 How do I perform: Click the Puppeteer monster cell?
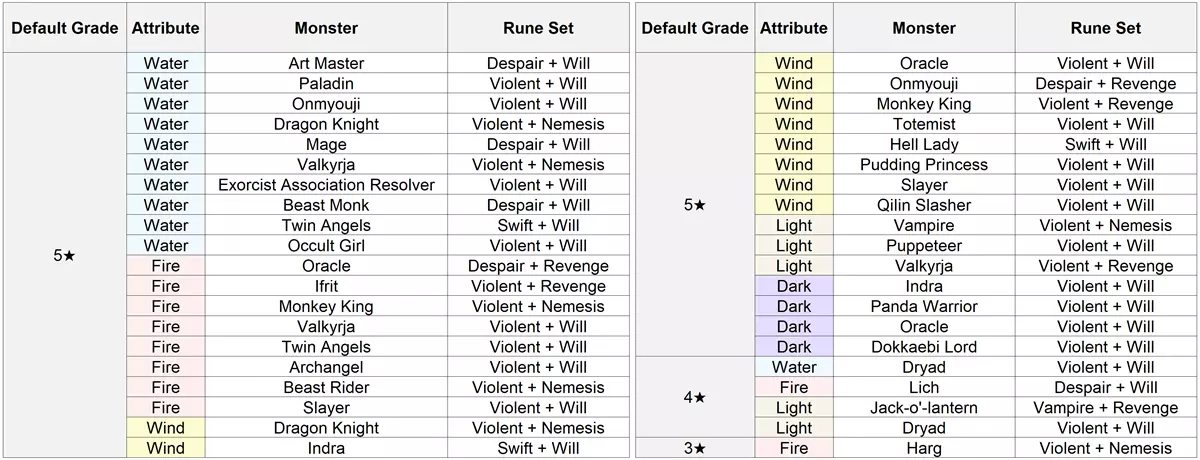(x=924, y=246)
